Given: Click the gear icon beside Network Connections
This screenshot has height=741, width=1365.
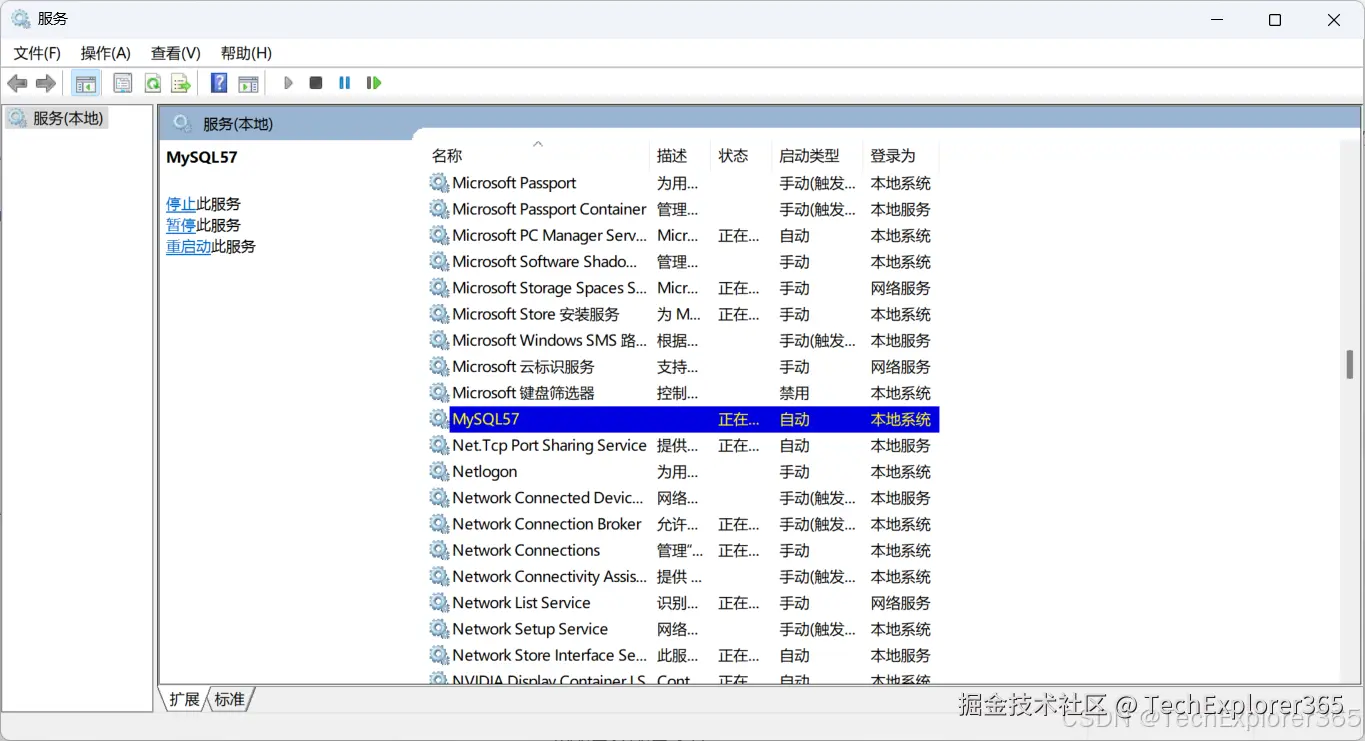Looking at the screenshot, I should [x=439, y=550].
